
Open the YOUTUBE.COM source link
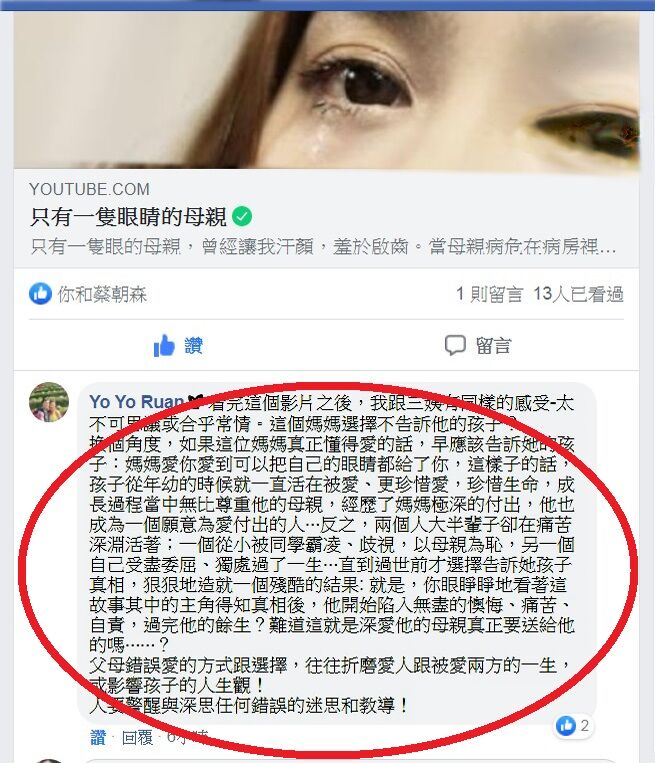coord(90,189)
